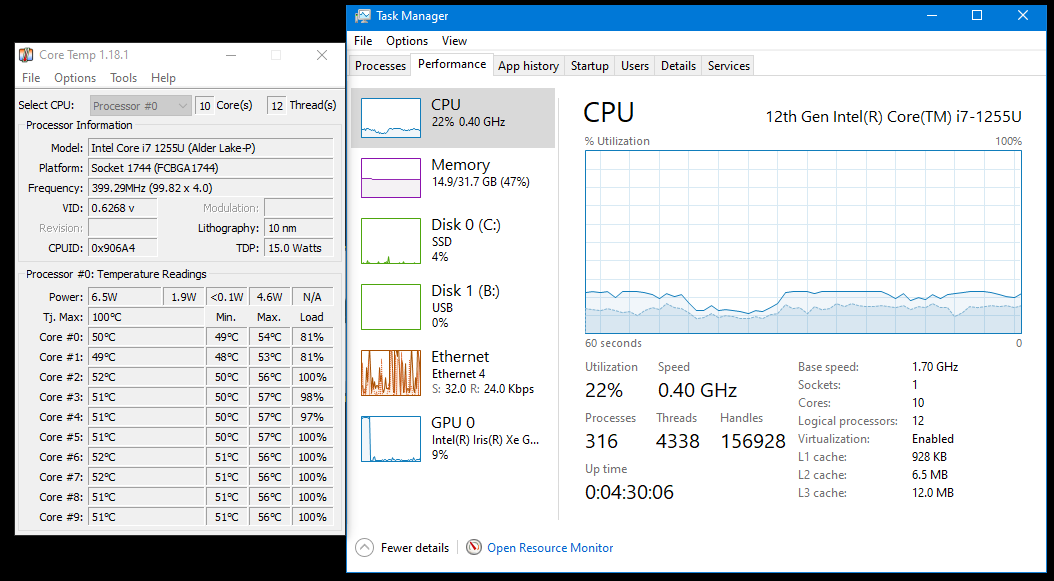Click Core #3 load value 98%
The height and width of the screenshot is (581, 1054).
tap(313, 397)
